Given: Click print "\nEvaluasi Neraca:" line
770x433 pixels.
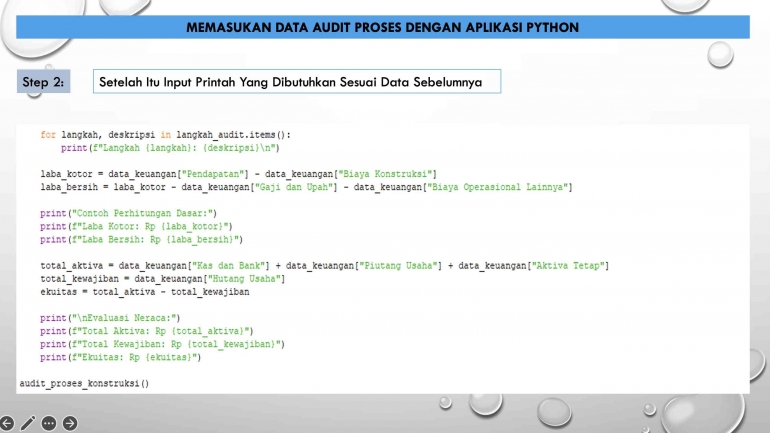Looking at the screenshot, I should point(110,318).
